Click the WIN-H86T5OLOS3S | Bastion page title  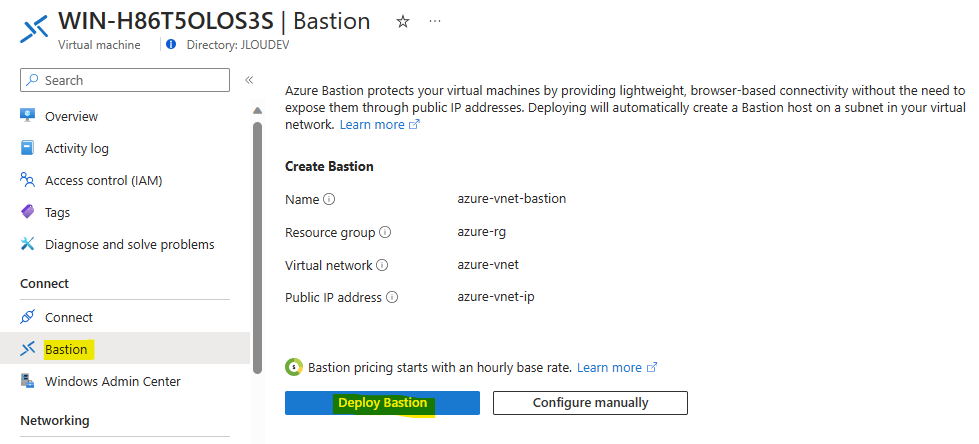click(x=214, y=21)
